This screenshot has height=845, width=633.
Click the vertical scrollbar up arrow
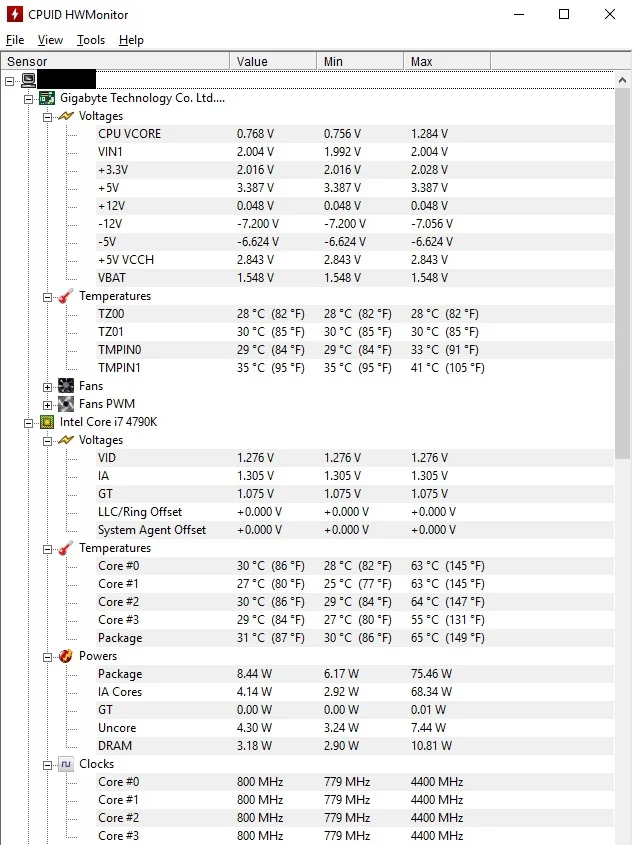pyautogui.click(x=622, y=80)
